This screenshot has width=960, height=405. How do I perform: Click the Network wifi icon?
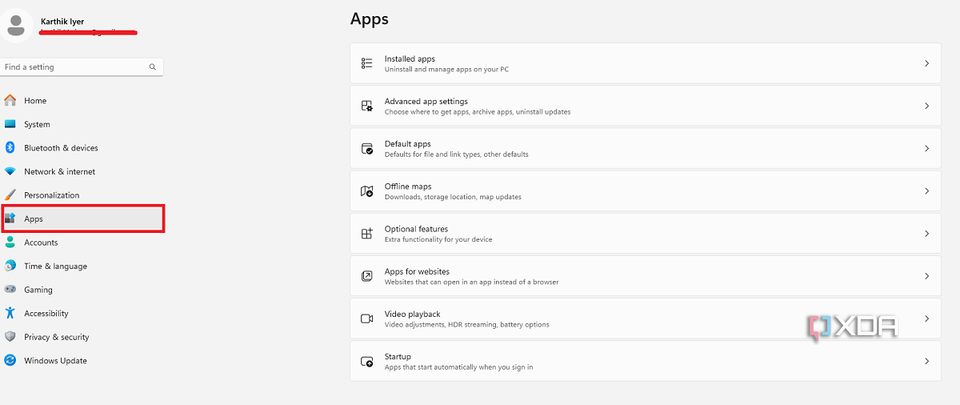tap(10, 171)
